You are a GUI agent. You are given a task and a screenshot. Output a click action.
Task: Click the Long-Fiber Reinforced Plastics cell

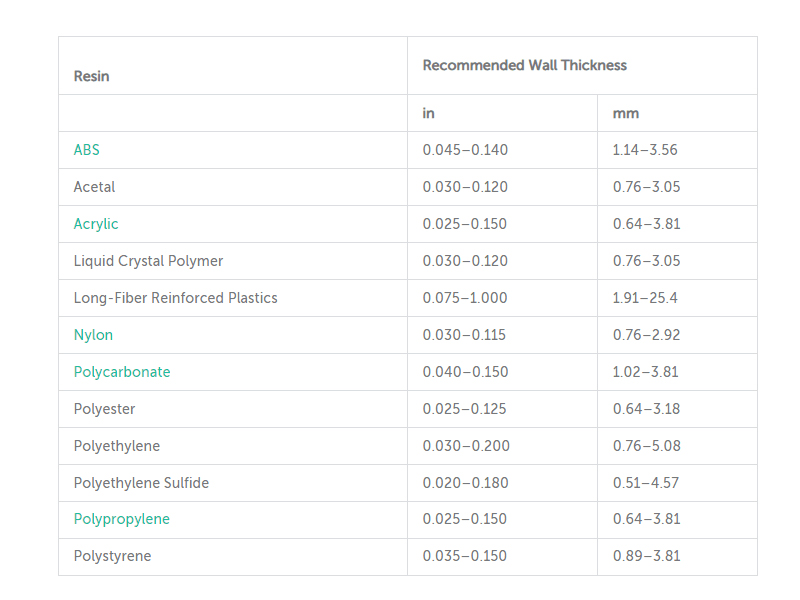click(176, 298)
